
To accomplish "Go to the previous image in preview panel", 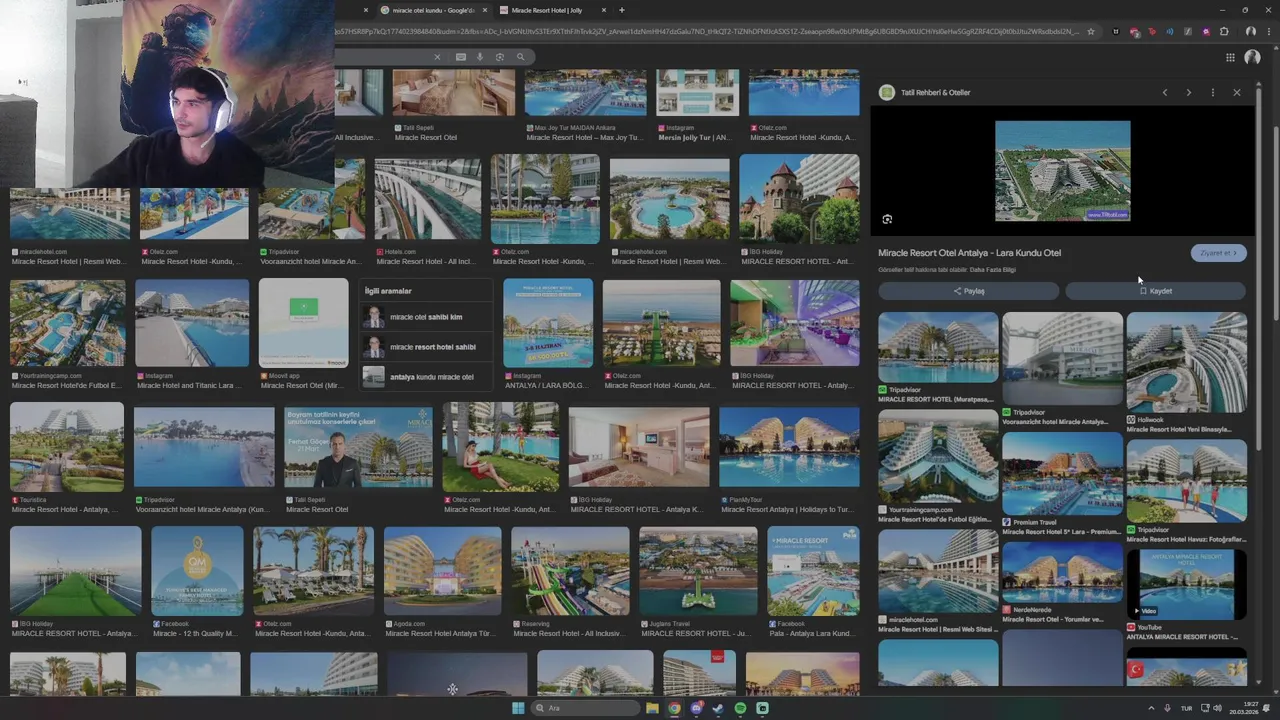I will click(1164, 92).
